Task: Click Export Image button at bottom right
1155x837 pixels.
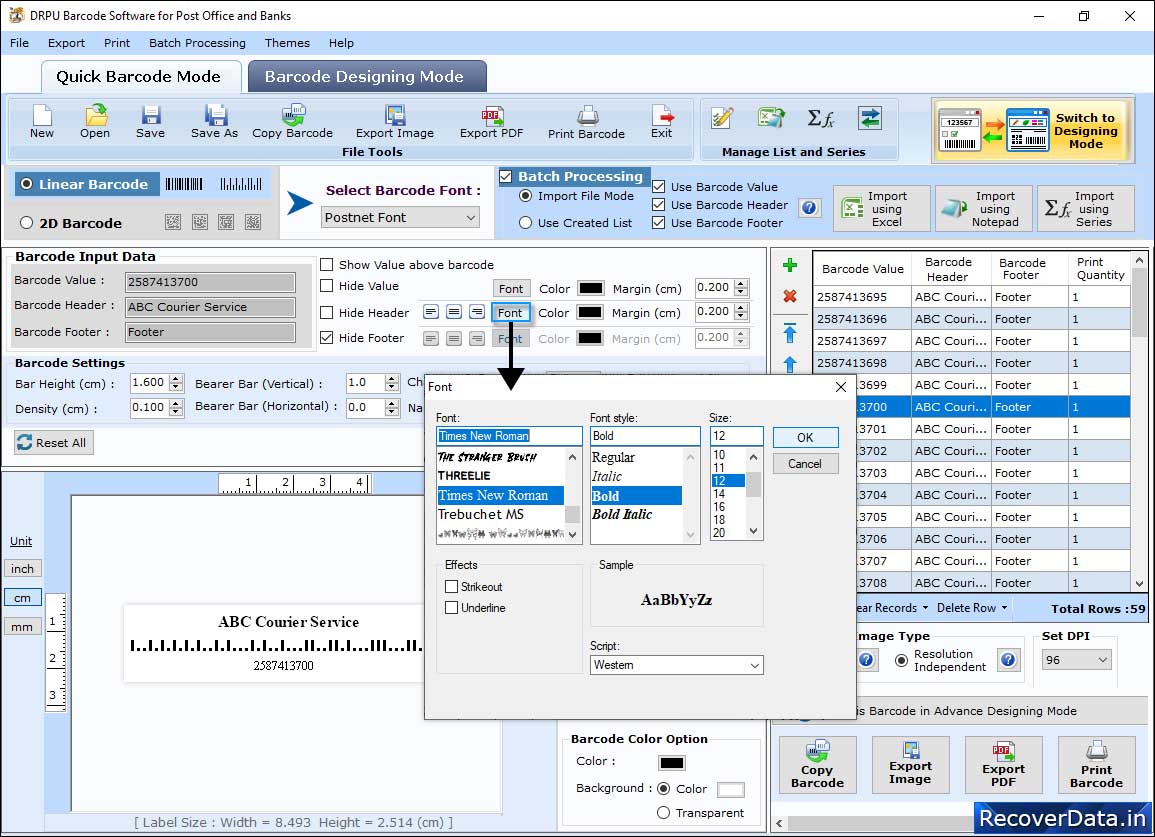Action: click(x=910, y=766)
